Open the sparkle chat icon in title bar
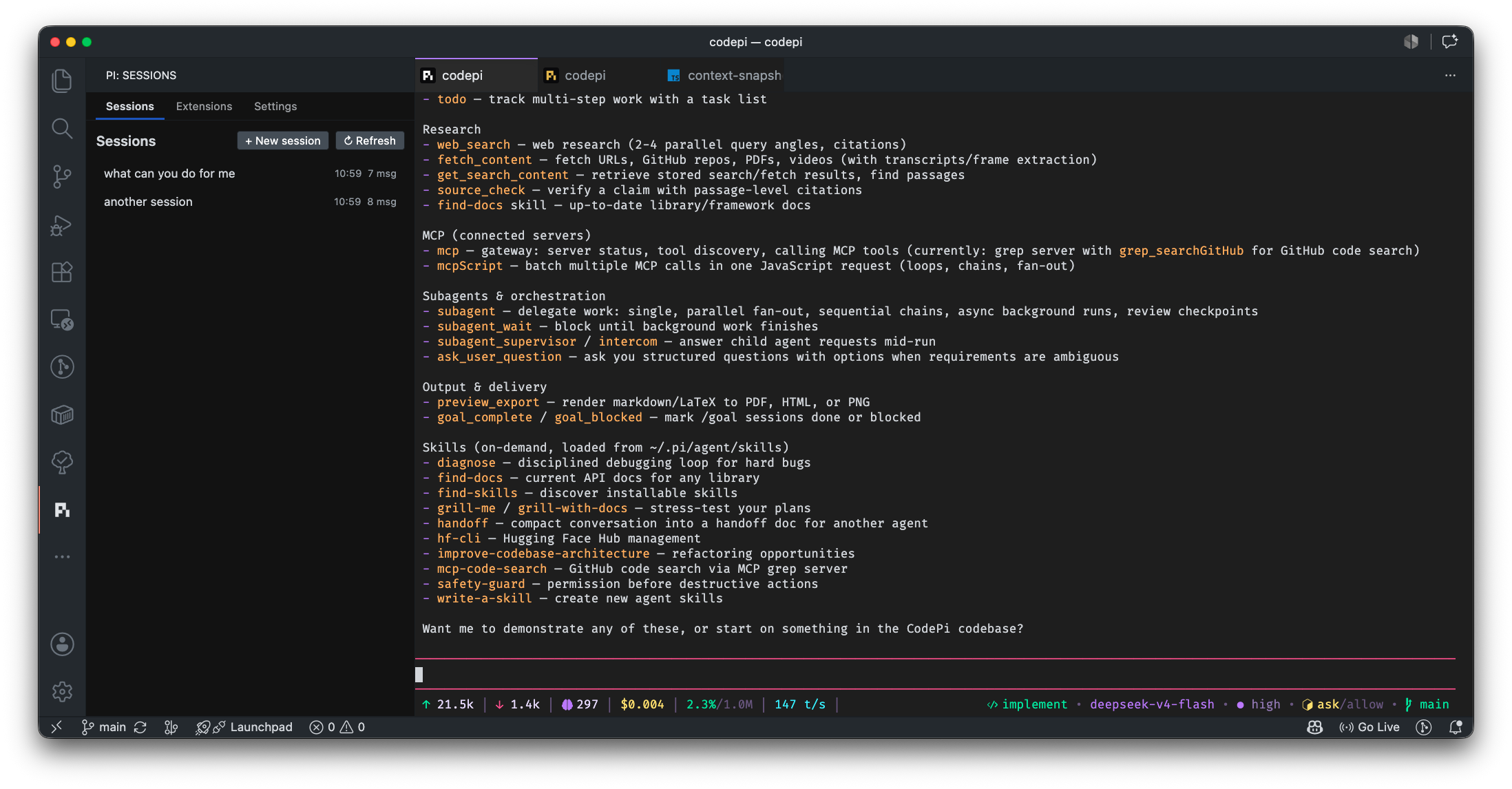This screenshot has width=1512, height=789. point(1449,42)
